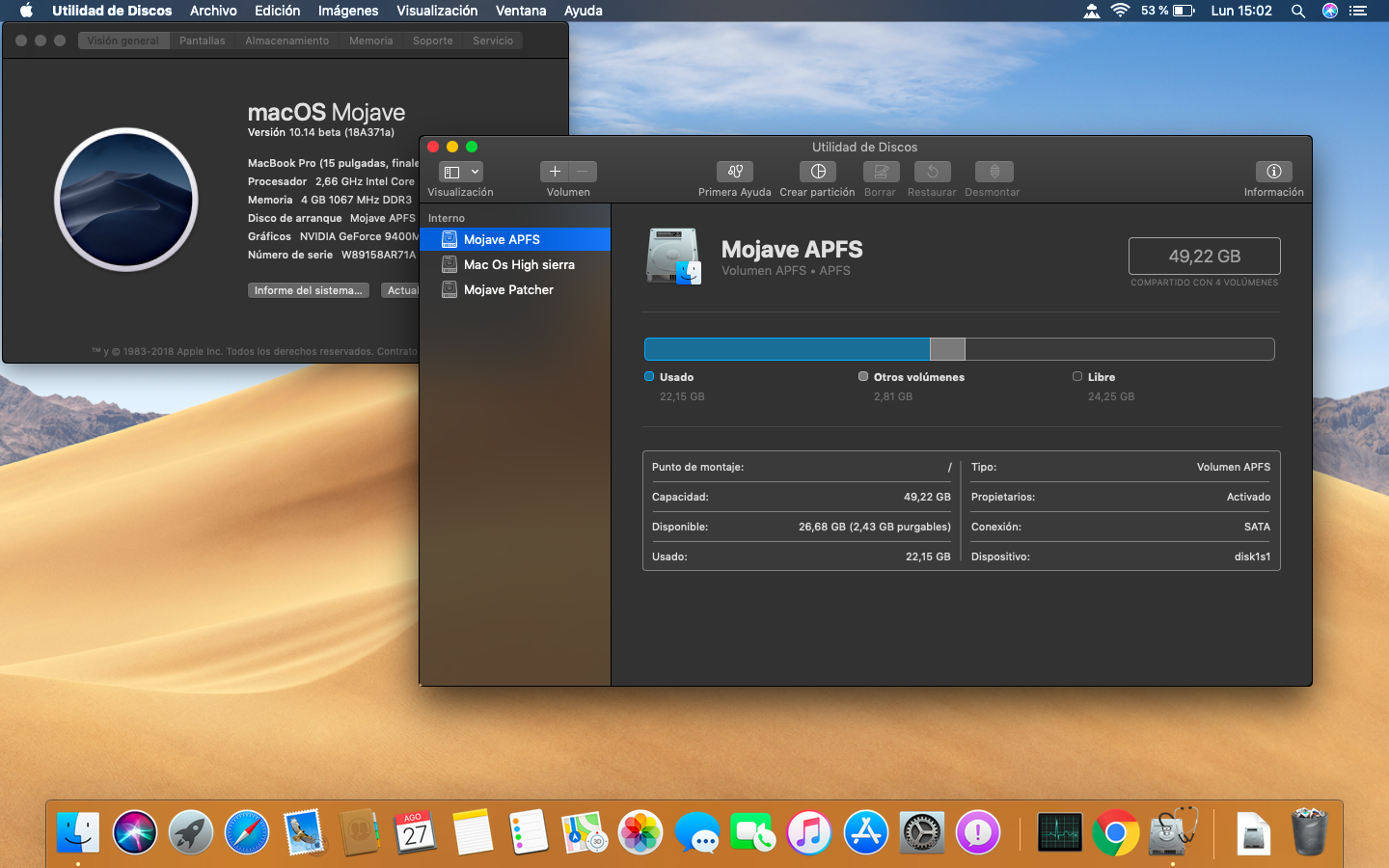1389x868 pixels.
Task: Click the blue Usado segment of storage bar
Action: coord(787,349)
